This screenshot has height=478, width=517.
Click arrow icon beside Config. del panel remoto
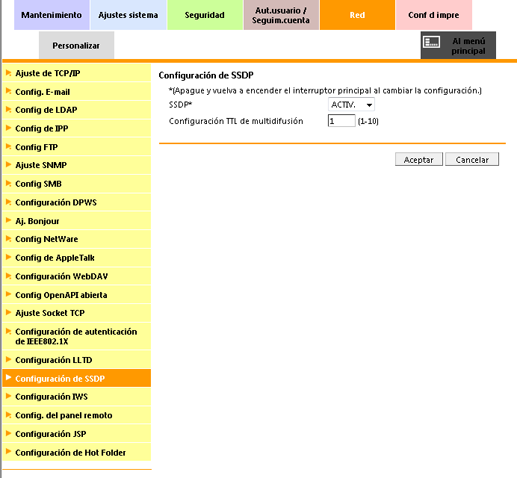(9, 415)
